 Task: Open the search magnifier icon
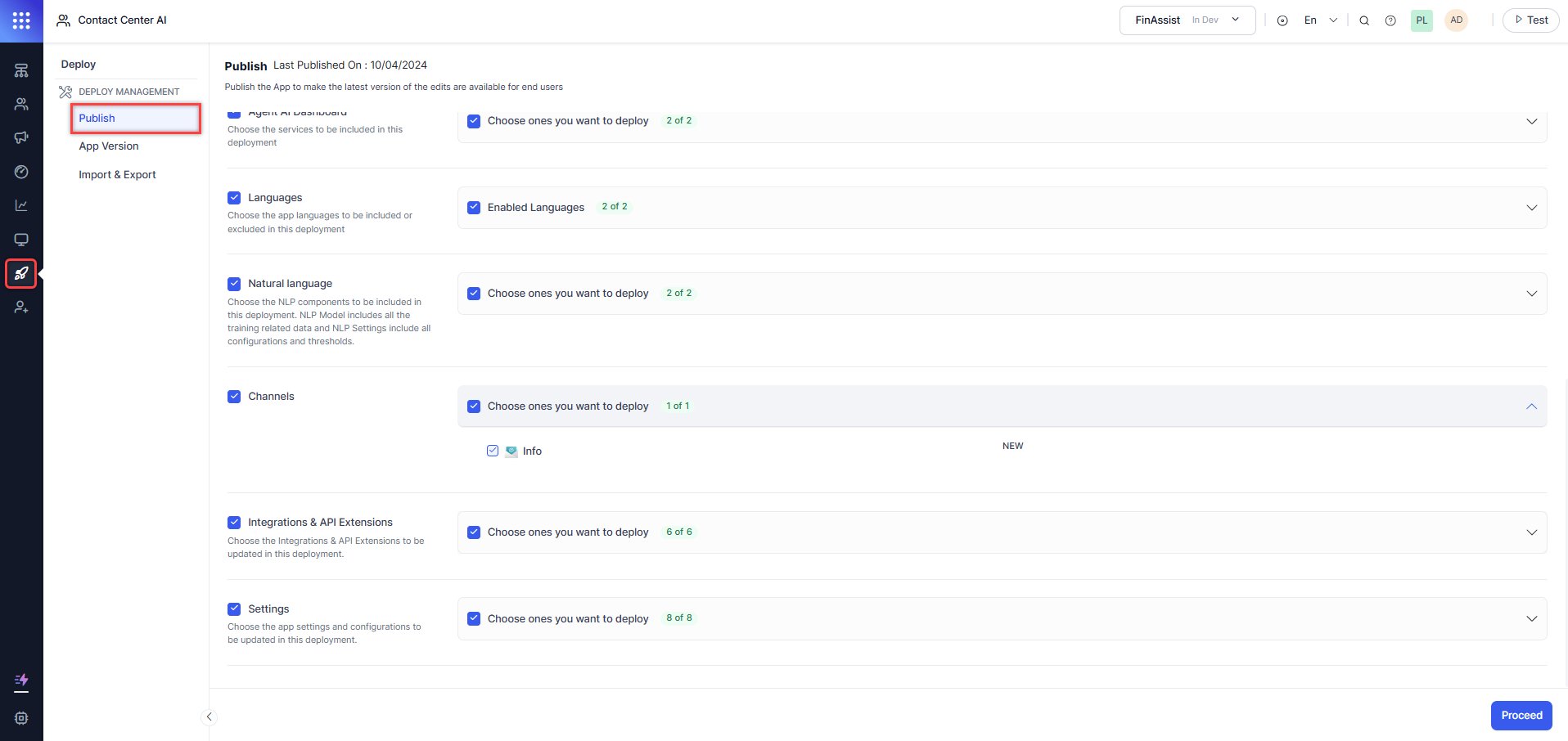1364,20
